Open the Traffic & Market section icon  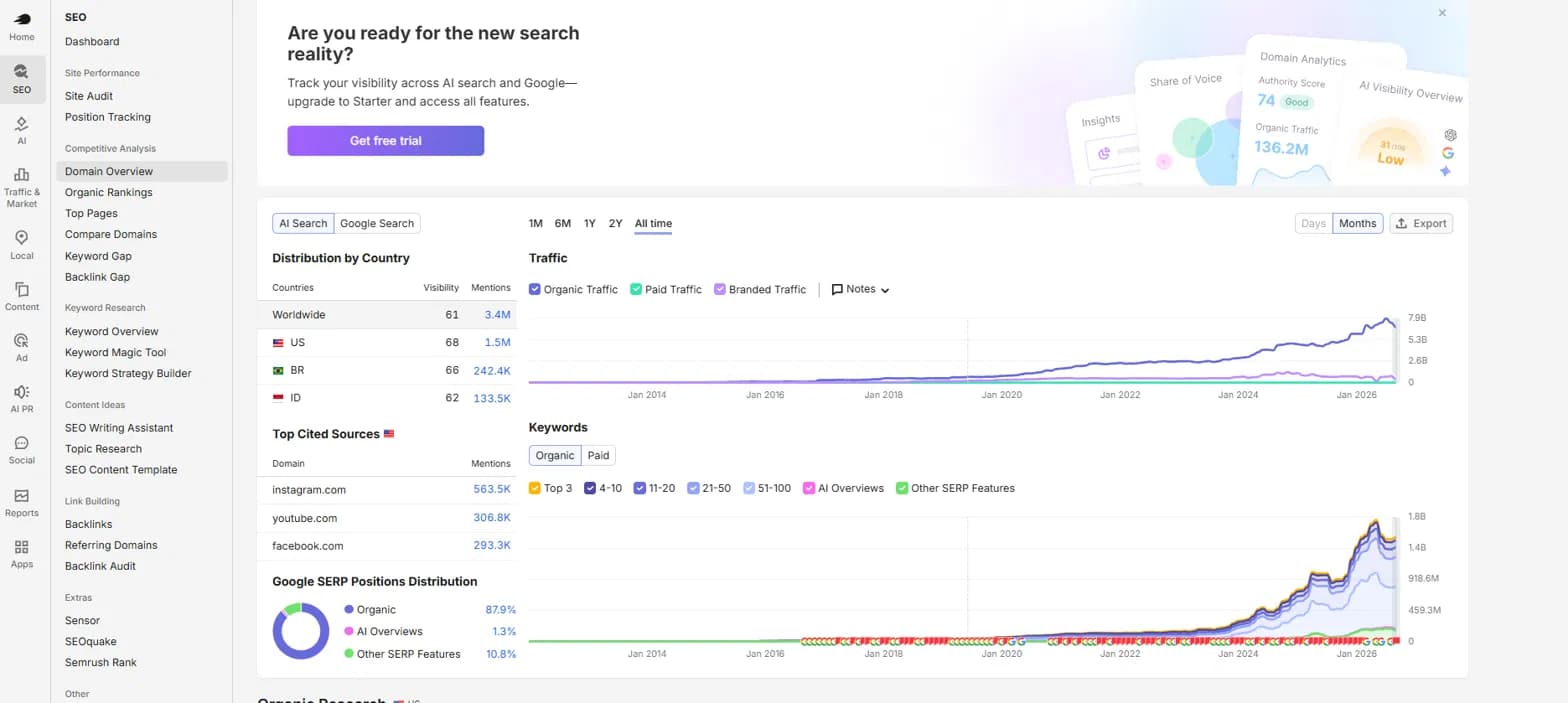22,187
